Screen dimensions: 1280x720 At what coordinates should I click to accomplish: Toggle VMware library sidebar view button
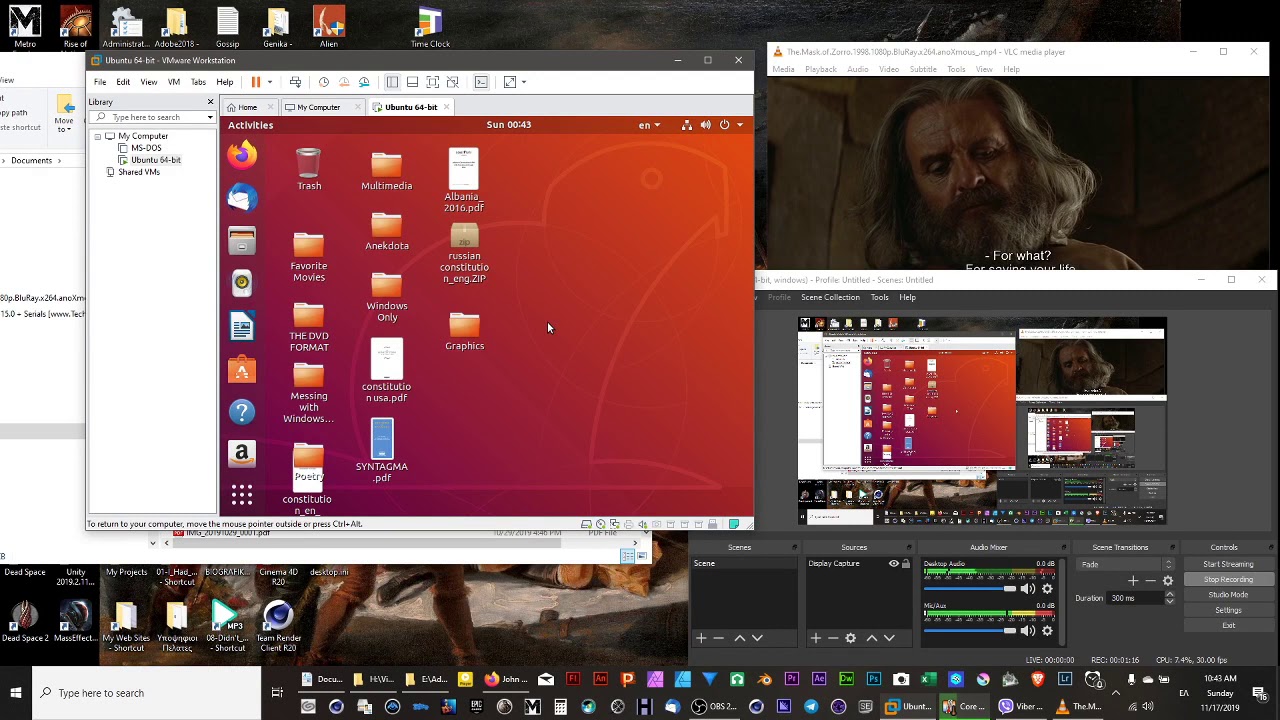(392, 82)
